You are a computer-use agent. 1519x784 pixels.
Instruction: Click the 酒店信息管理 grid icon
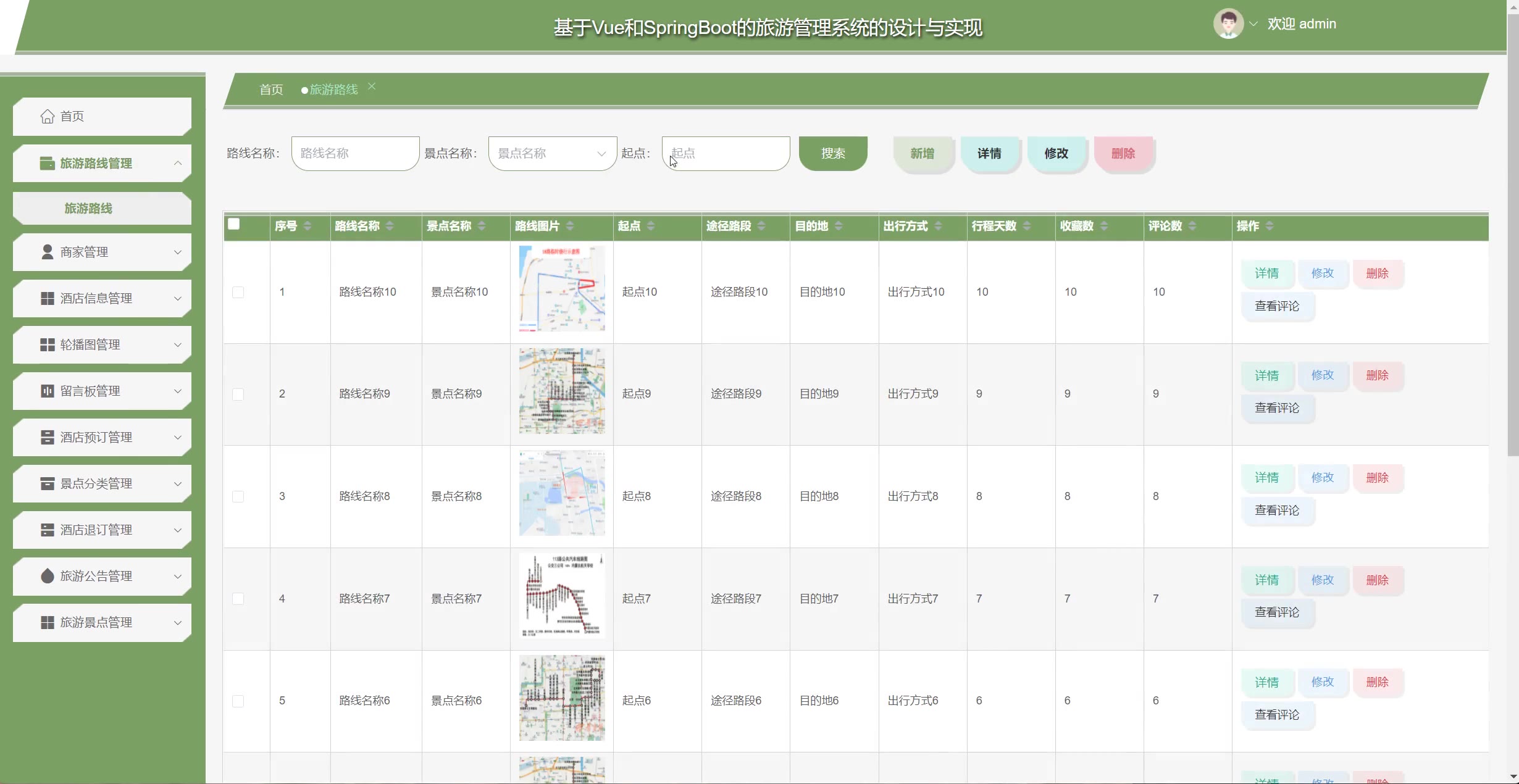click(47, 298)
